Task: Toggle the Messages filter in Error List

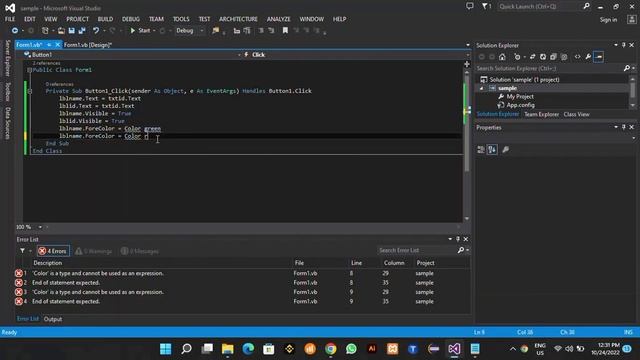Action: (140, 251)
